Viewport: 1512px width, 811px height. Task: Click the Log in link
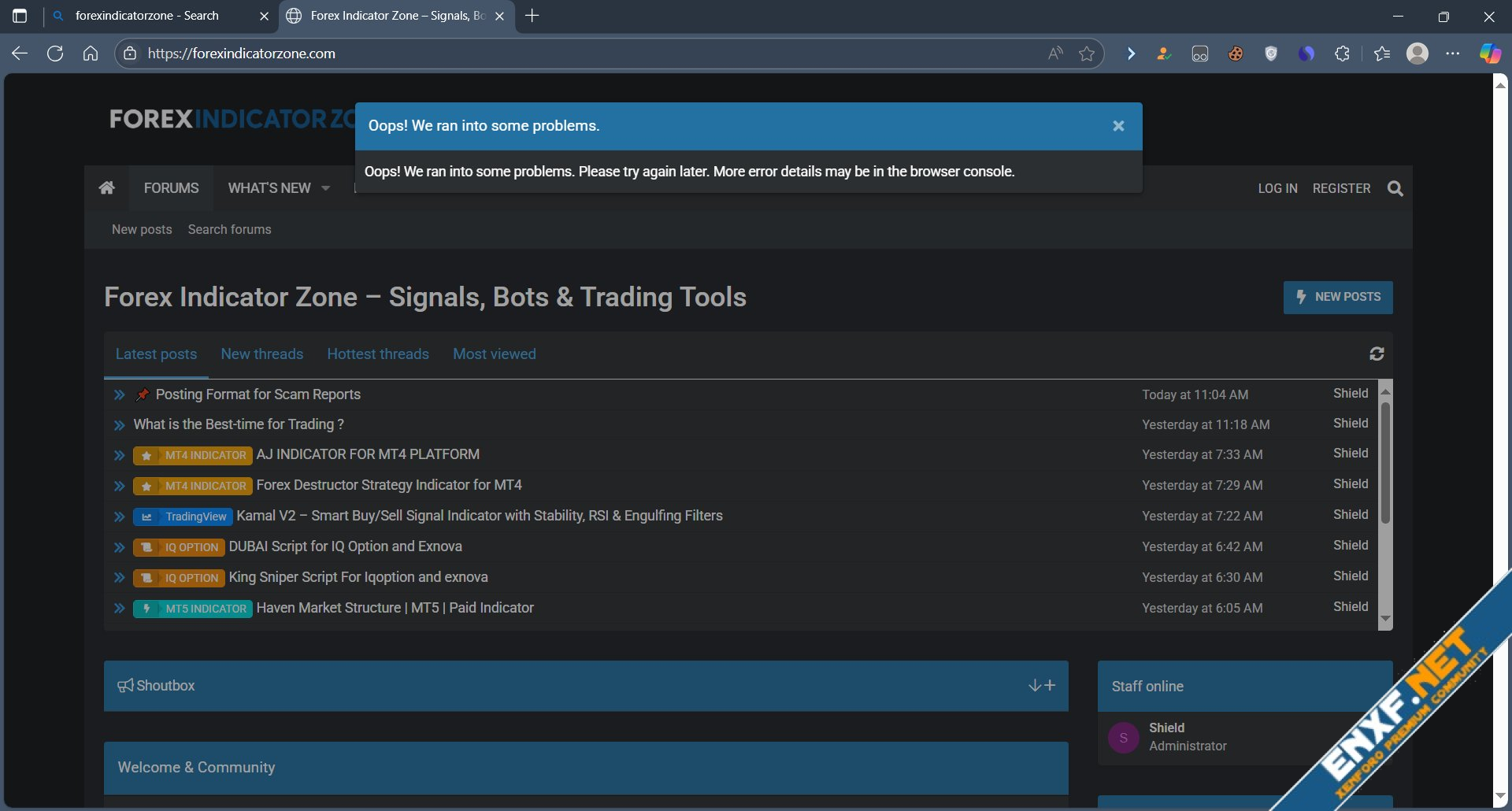pos(1277,188)
